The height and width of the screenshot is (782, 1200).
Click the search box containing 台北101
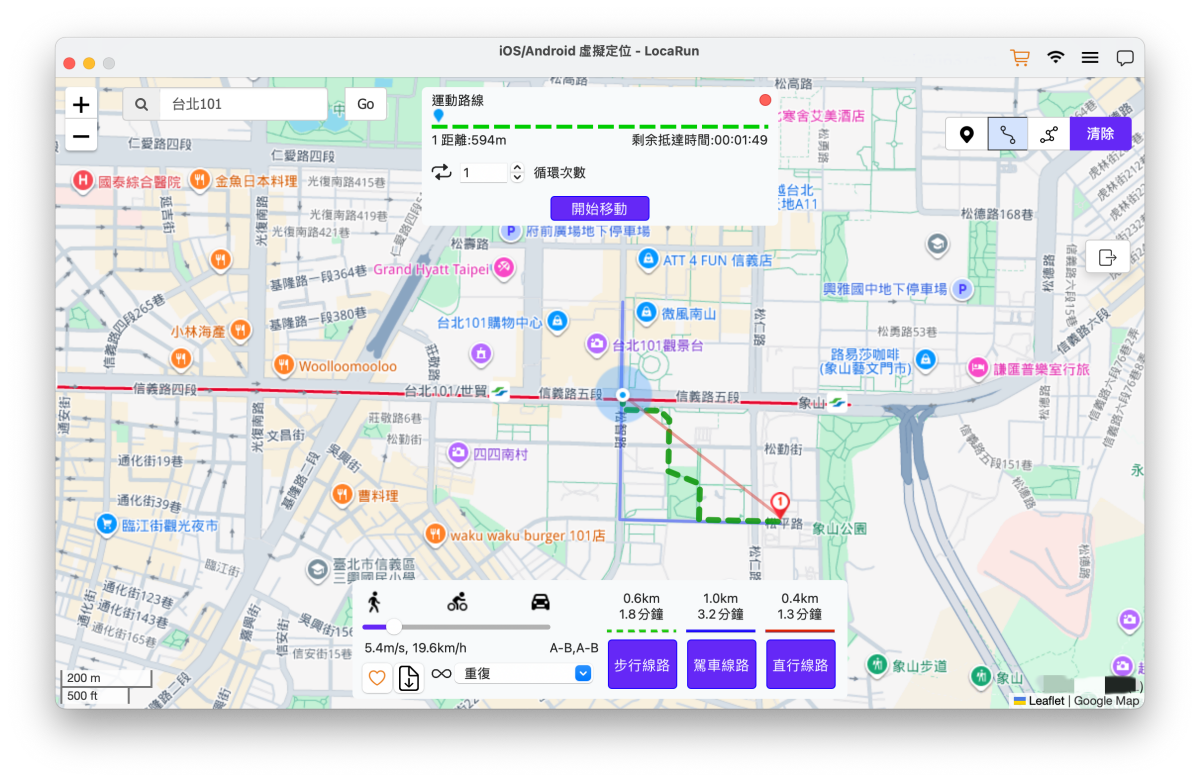point(243,104)
